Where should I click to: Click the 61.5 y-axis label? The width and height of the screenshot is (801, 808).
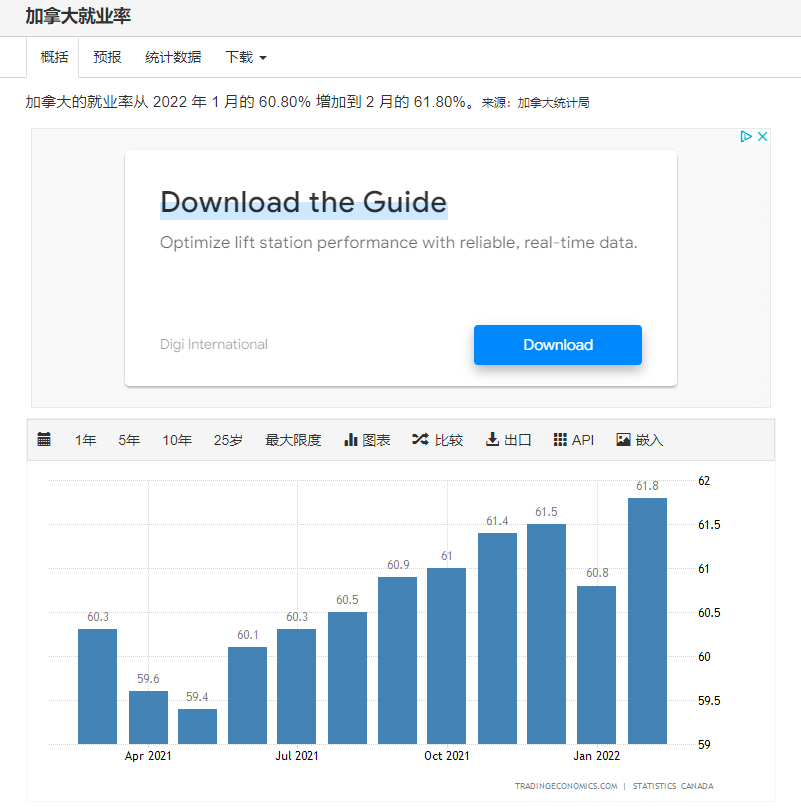(709, 525)
